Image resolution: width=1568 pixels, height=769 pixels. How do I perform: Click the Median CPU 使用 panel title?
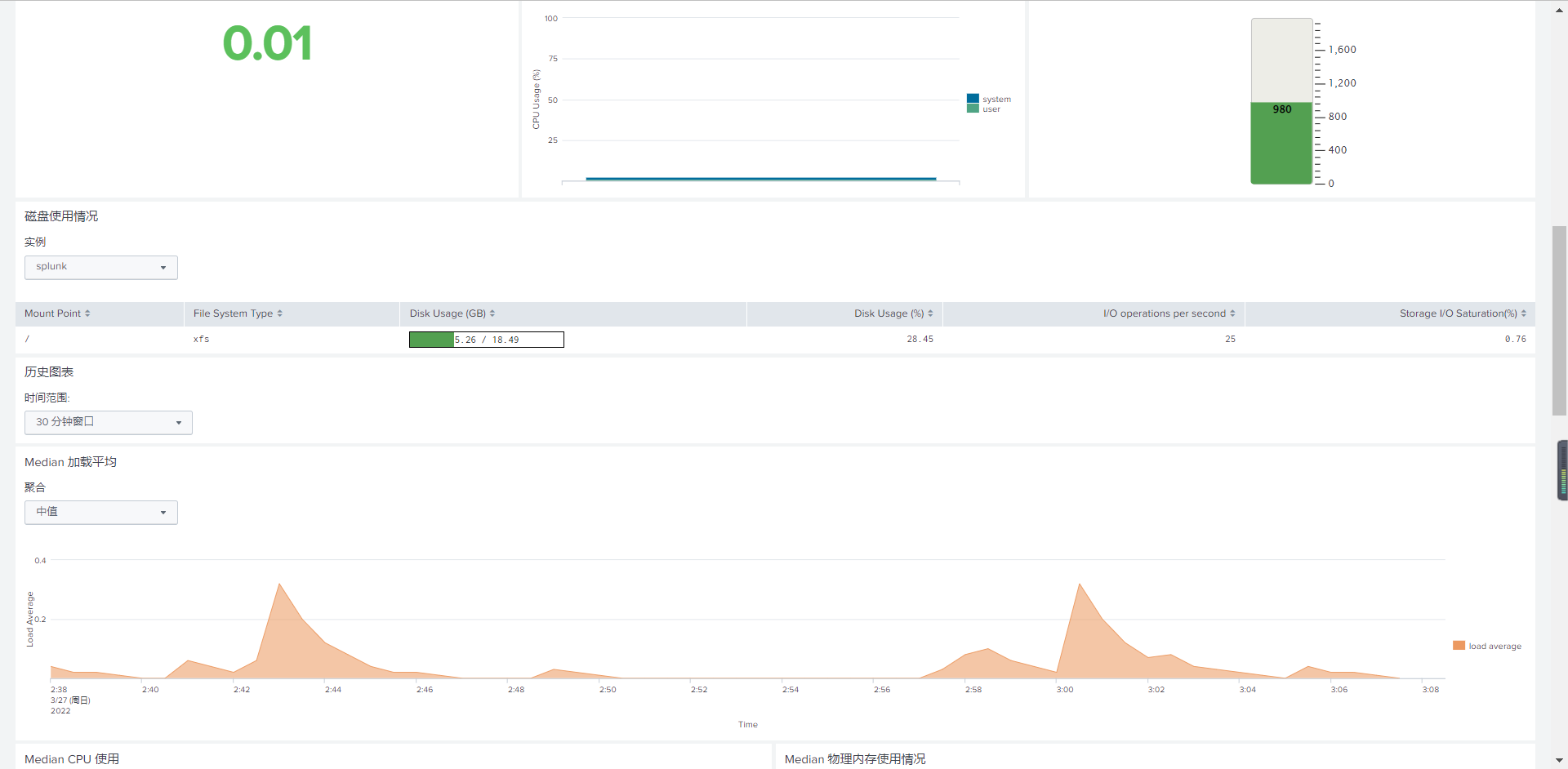point(72,759)
